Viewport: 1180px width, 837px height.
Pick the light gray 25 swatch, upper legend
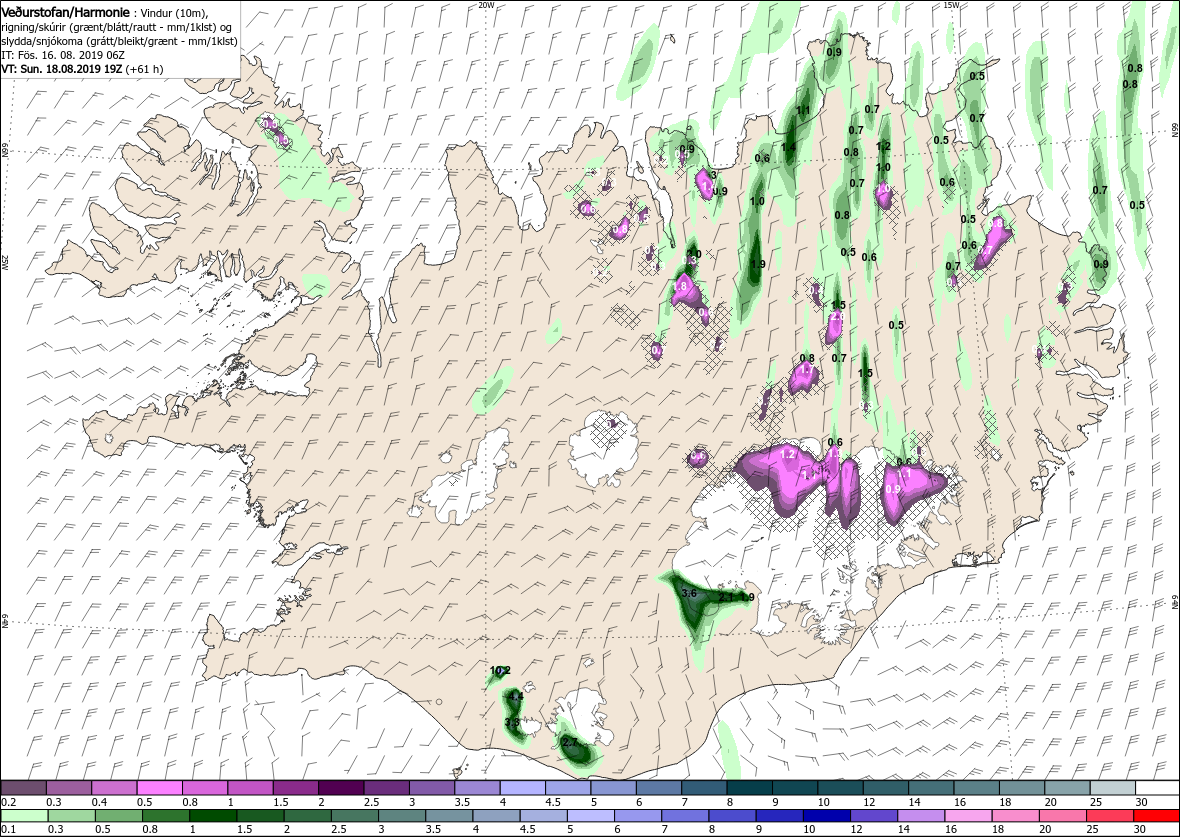[x=1112, y=787]
